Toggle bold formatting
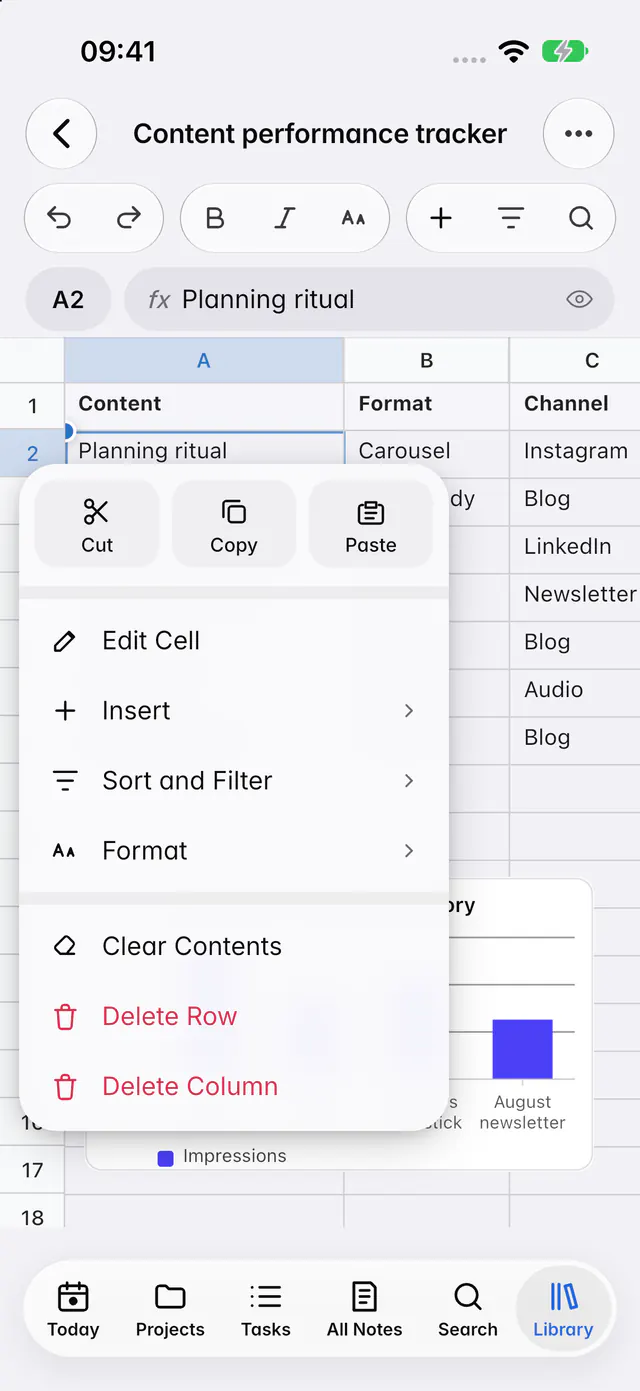The image size is (640, 1391). pos(214,218)
